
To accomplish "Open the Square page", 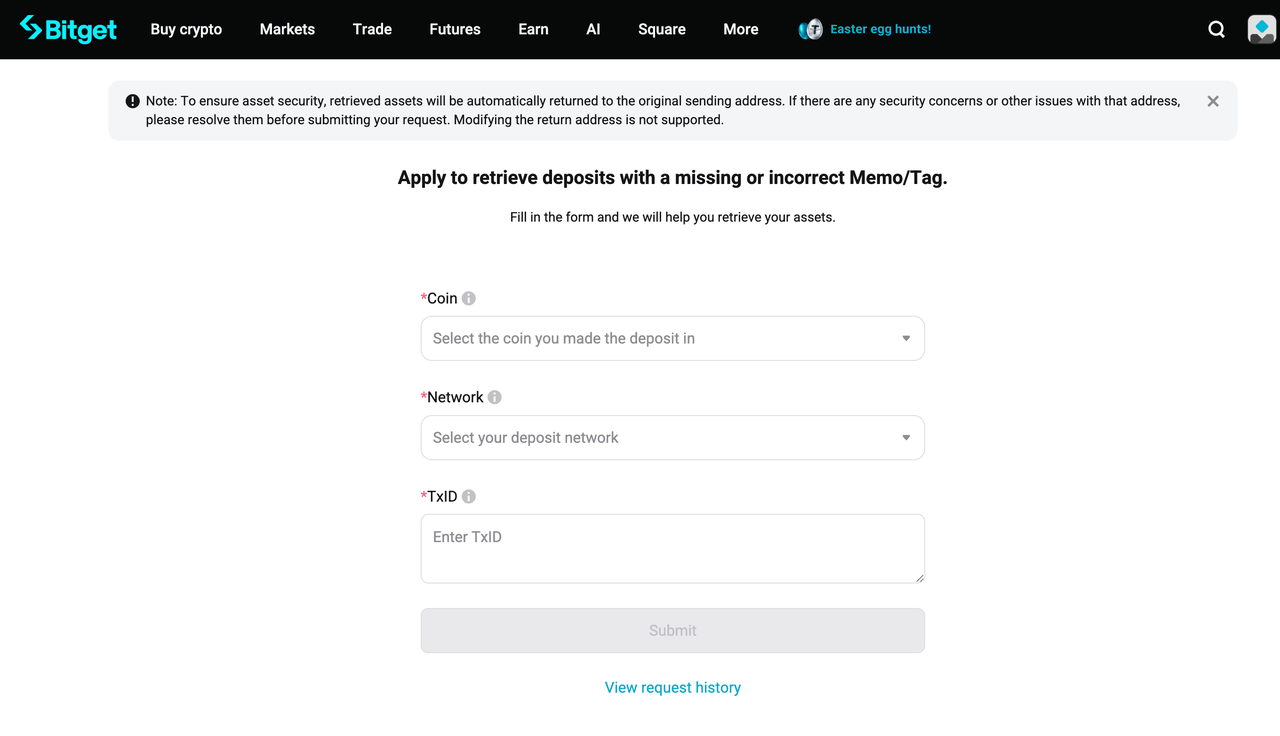I will point(661,29).
